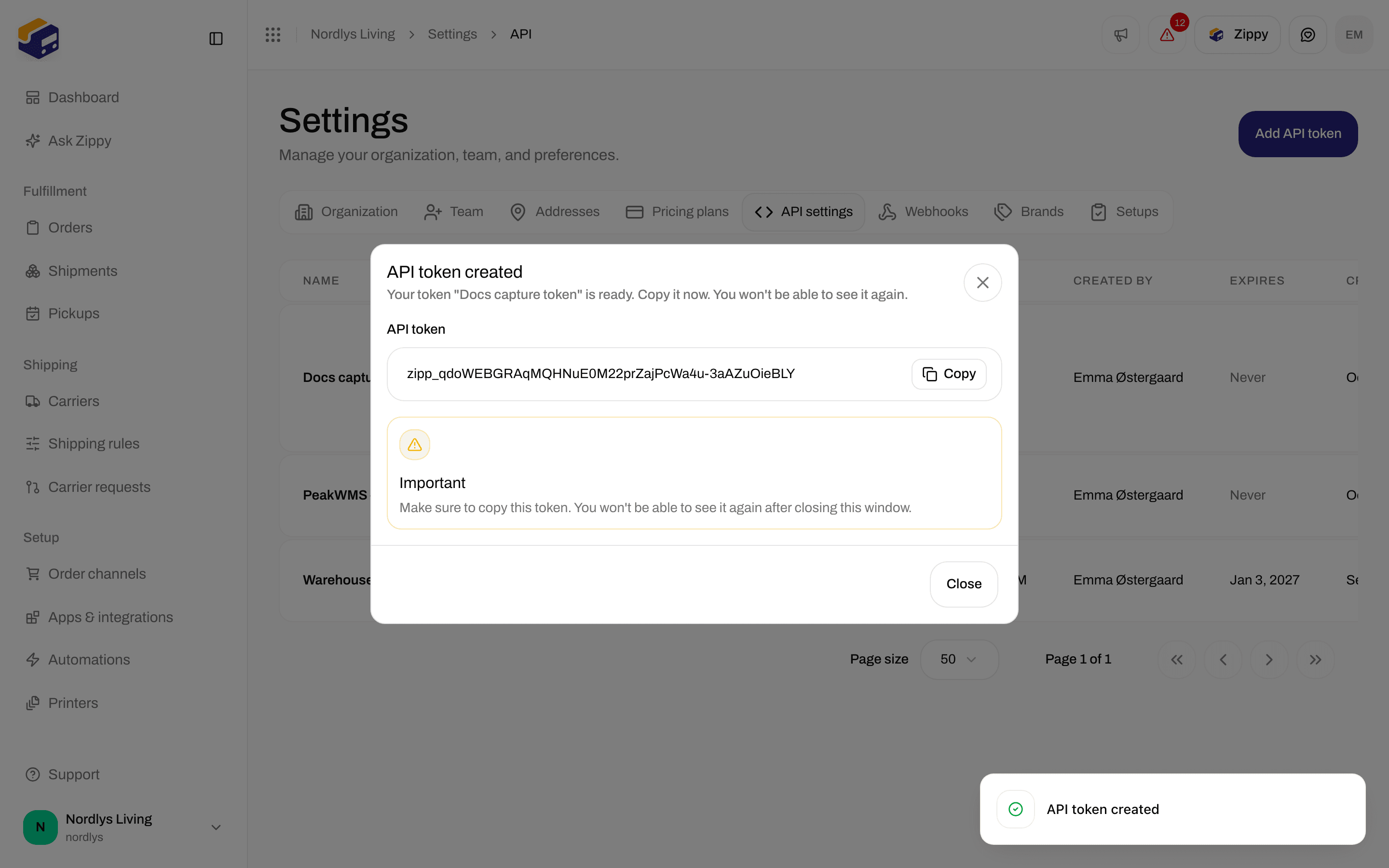The height and width of the screenshot is (868, 1389).
Task: Open Support in sidebar
Action: (63, 774)
